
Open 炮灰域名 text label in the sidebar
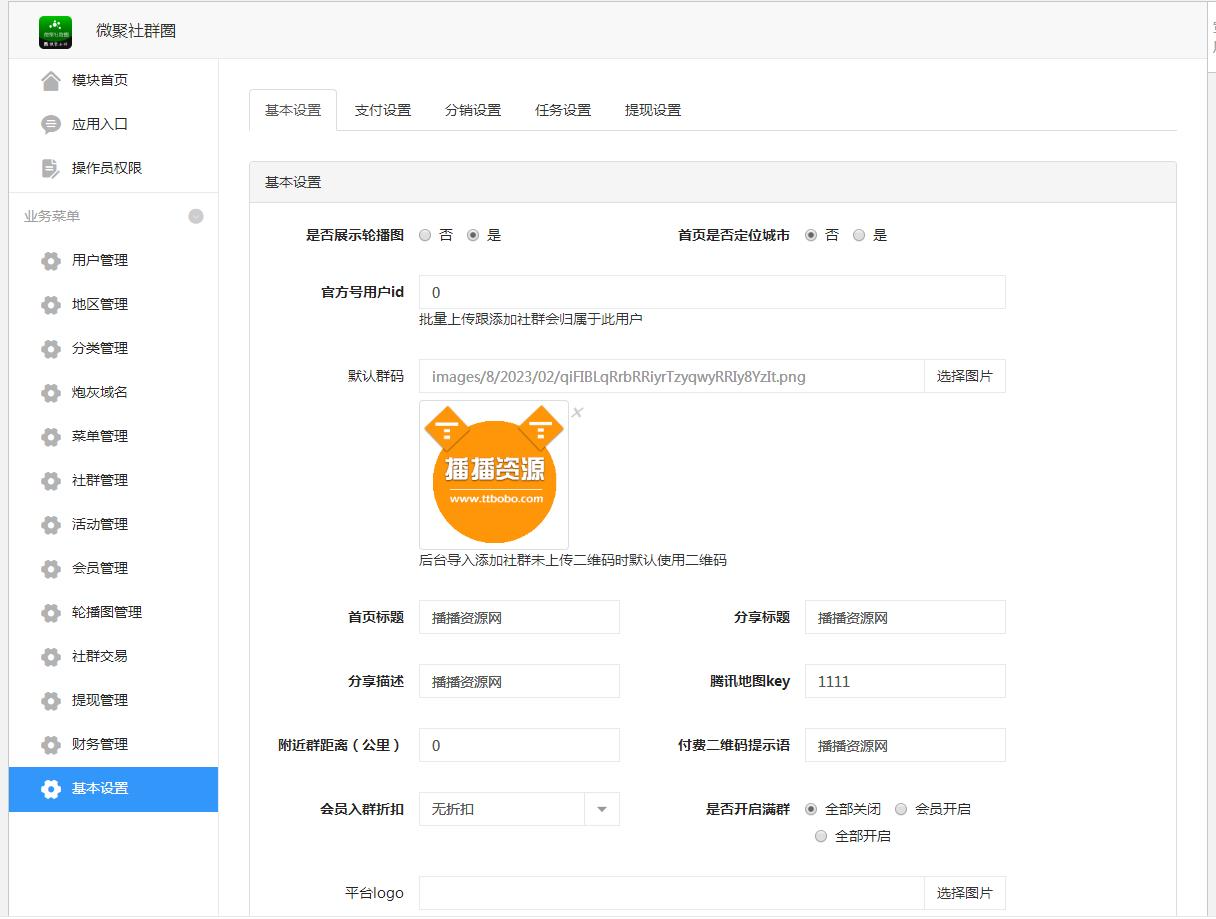point(100,392)
